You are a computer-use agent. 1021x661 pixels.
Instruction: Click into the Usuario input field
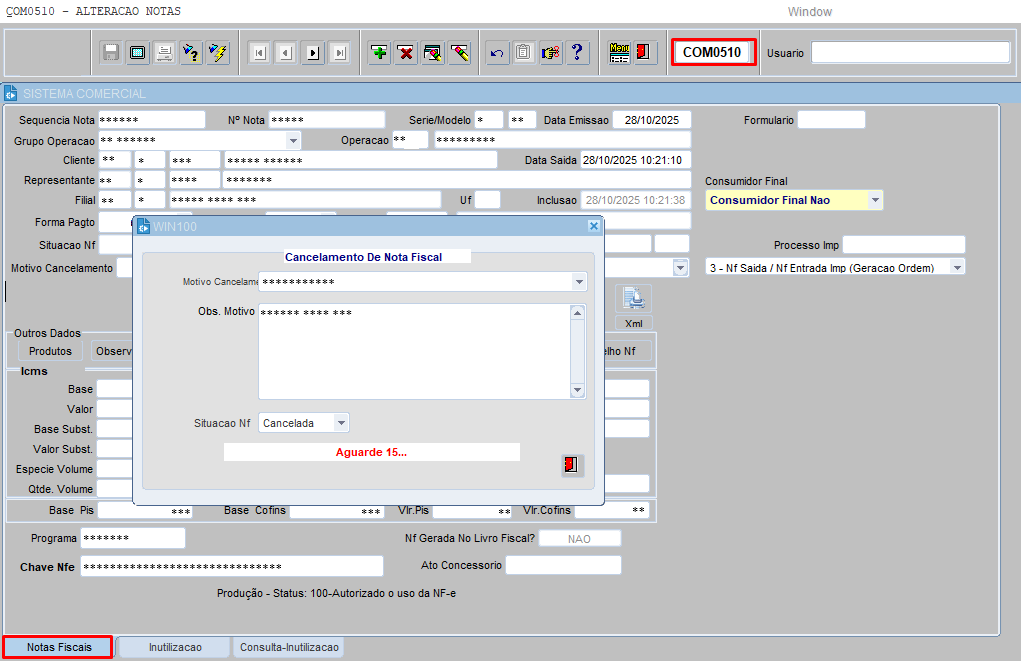910,53
